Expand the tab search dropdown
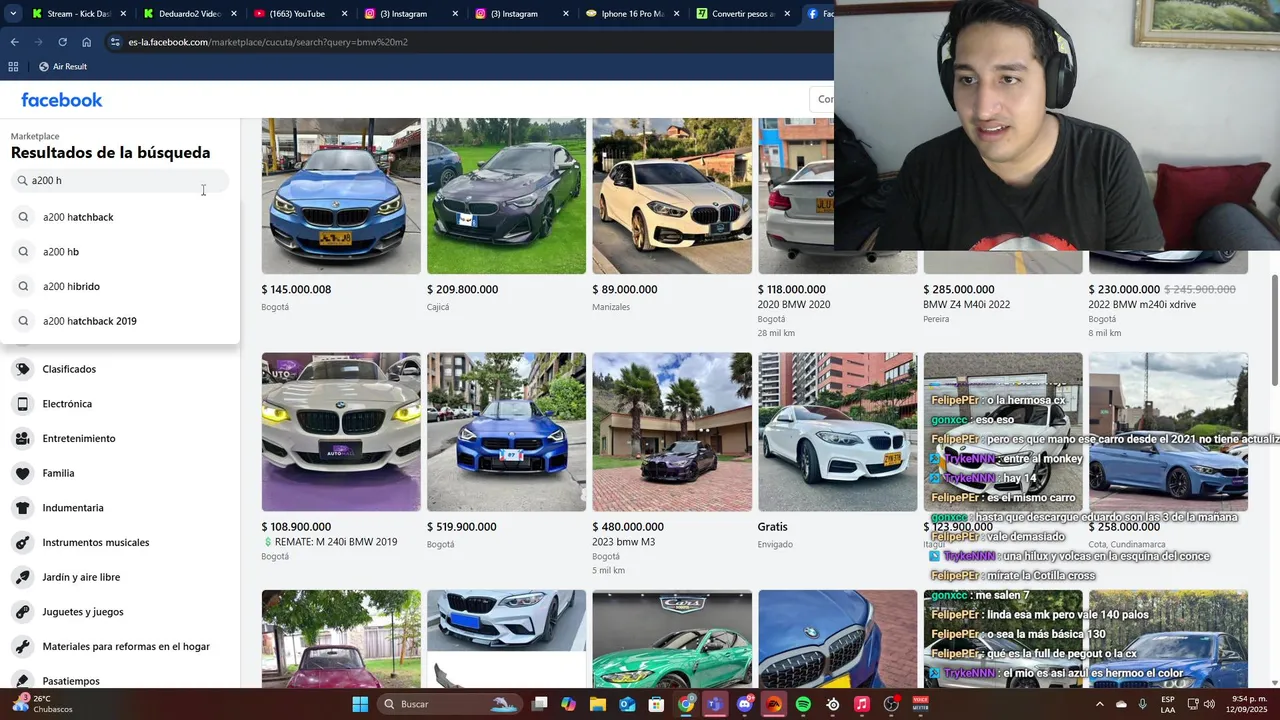The width and height of the screenshot is (1280, 720). coord(13,13)
